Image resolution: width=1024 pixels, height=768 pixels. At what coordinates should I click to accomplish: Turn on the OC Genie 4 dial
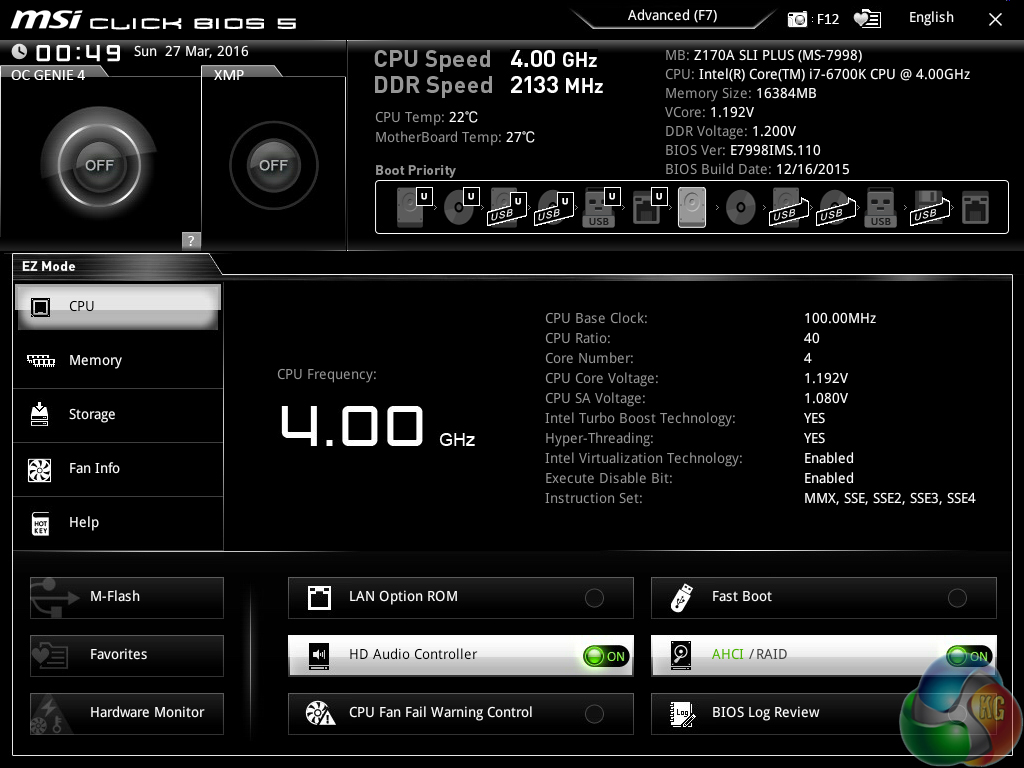pos(99,165)
